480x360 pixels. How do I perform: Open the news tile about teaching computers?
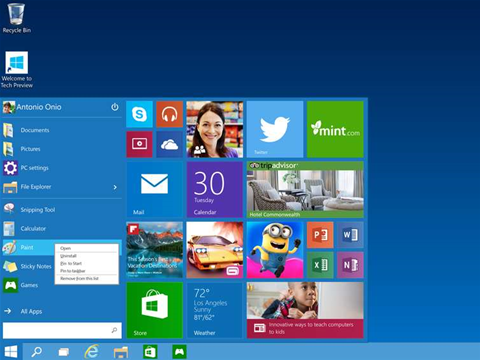pyautogui.click(x=305, y=310)
